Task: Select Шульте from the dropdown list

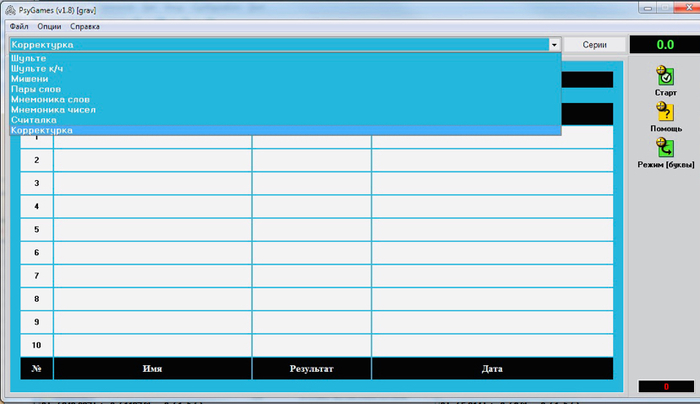Action: click(x=28, y=59)
